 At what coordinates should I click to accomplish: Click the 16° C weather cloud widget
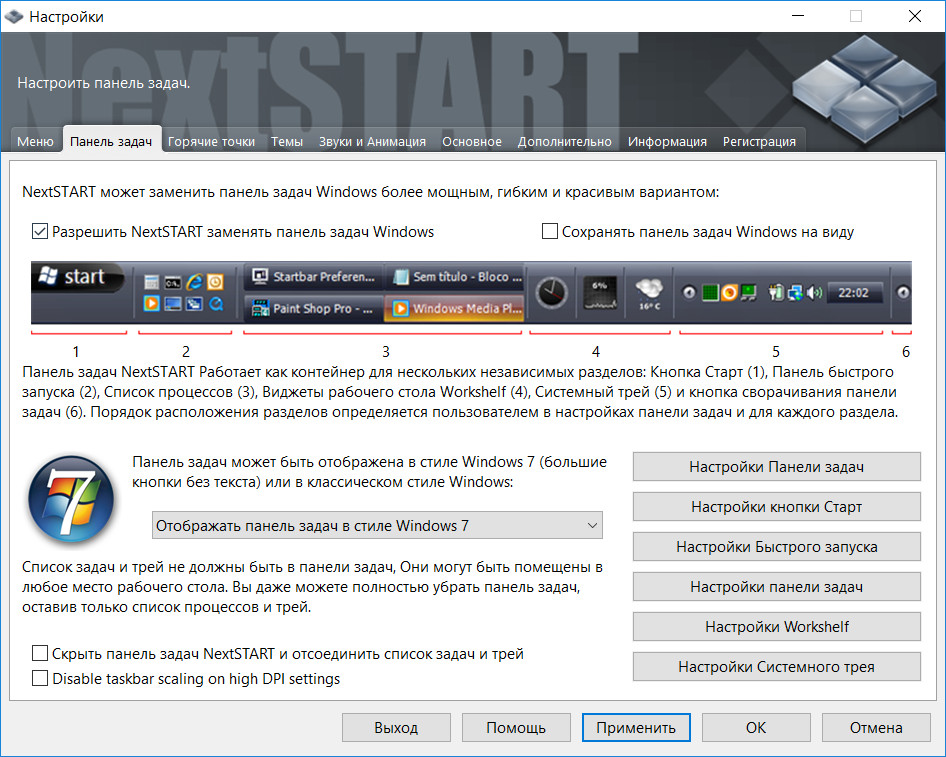tap(649, 293)
